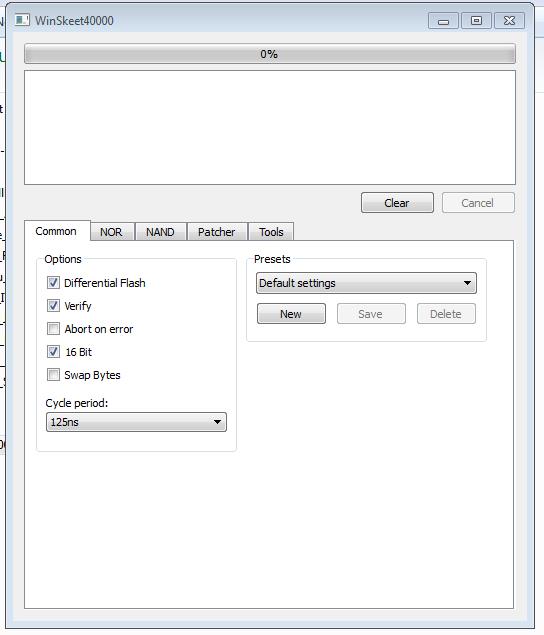The width and height of the screenshot is (544, 635).
Task: Toggle the 16 Bit checkbox
Action: [53, 352]
